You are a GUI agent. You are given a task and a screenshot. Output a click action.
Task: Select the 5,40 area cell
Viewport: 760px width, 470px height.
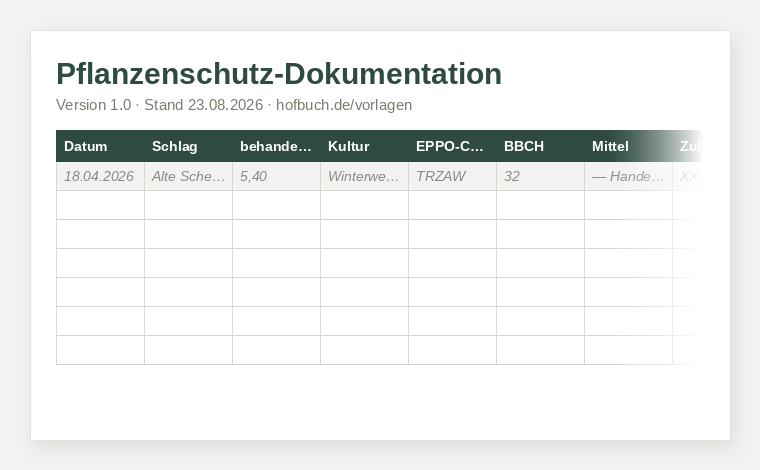[x=276, y=176]
